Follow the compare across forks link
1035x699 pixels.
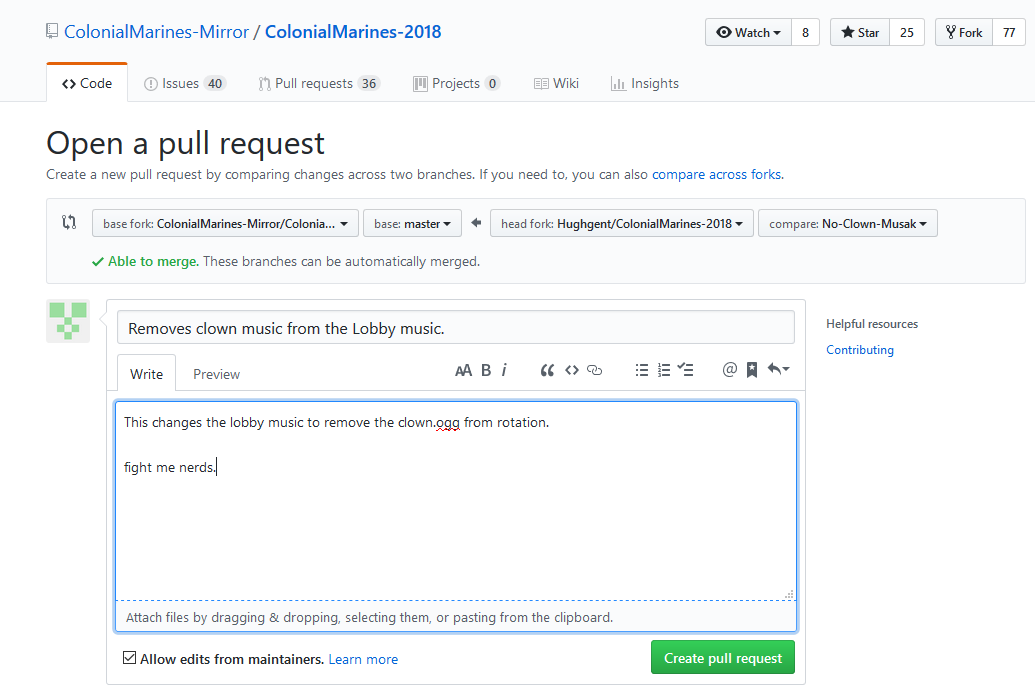(x=717, y=174)
